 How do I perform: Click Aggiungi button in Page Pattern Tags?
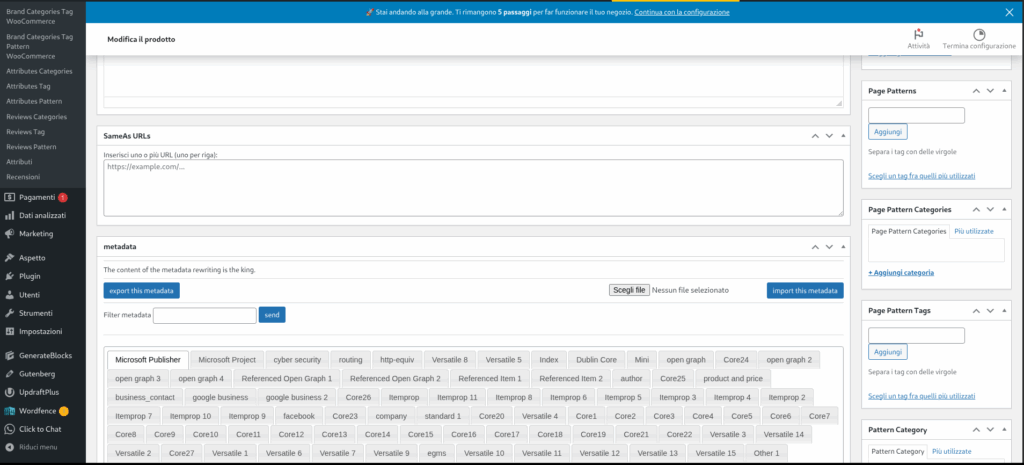pyautogui.click(x=888, y=352)
